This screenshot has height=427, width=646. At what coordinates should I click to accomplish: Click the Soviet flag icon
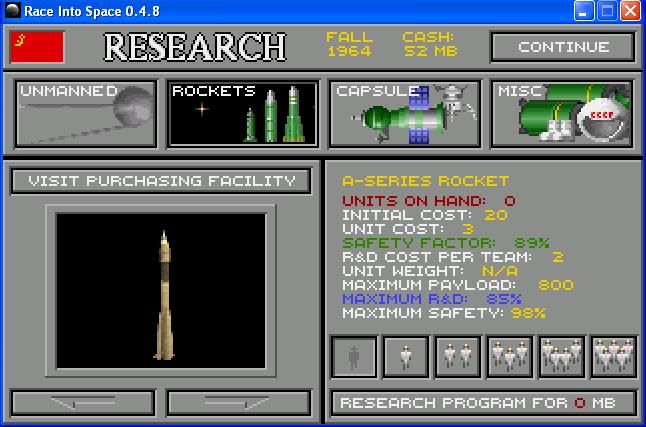pyautogui.click(x=37, y=47)
